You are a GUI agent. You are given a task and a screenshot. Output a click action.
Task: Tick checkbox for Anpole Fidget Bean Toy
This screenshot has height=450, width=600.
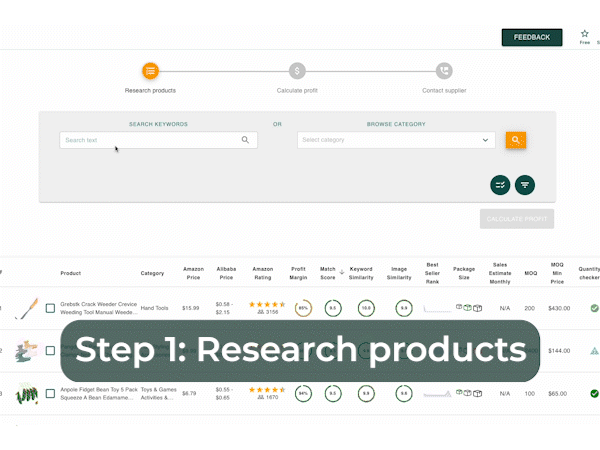[50, 393]
